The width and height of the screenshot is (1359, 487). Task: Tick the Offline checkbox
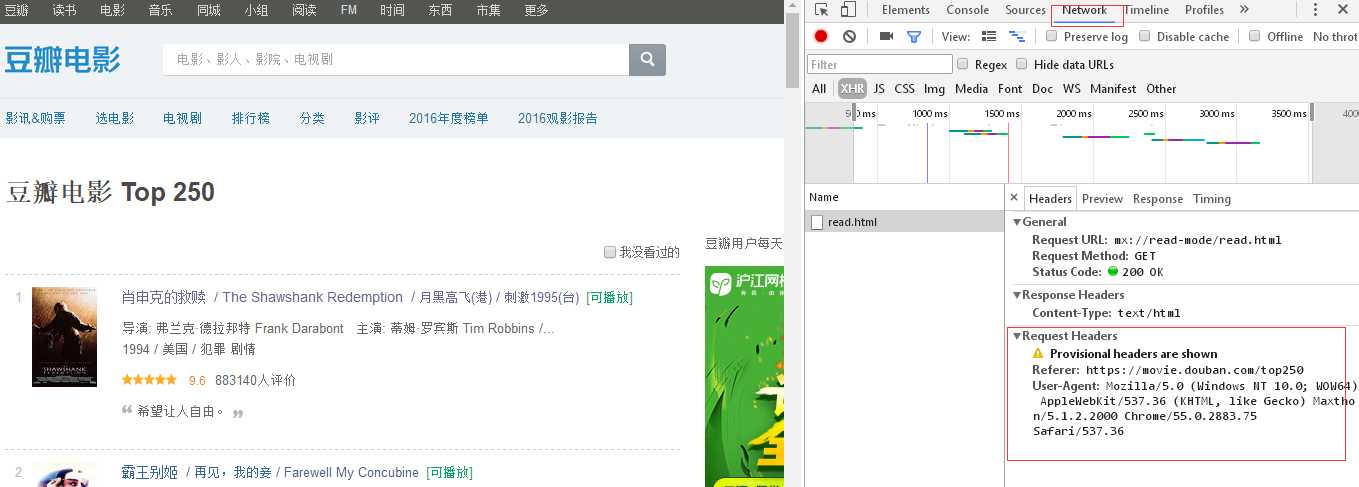[x=1255, y=36]
